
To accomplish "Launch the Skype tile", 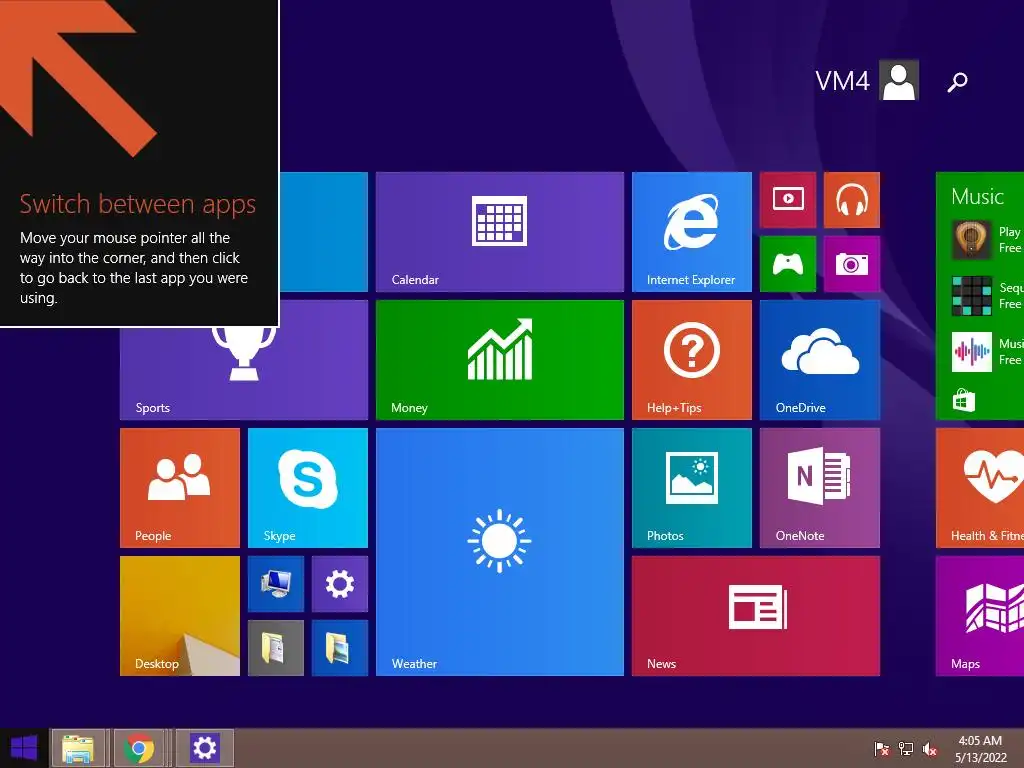I will (308, 488).
